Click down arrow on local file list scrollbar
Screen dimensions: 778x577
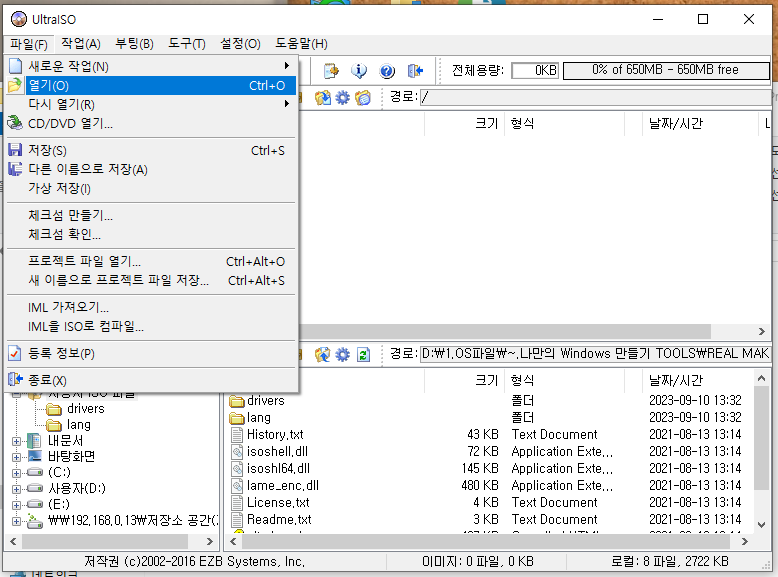click(x=762, y=525)
